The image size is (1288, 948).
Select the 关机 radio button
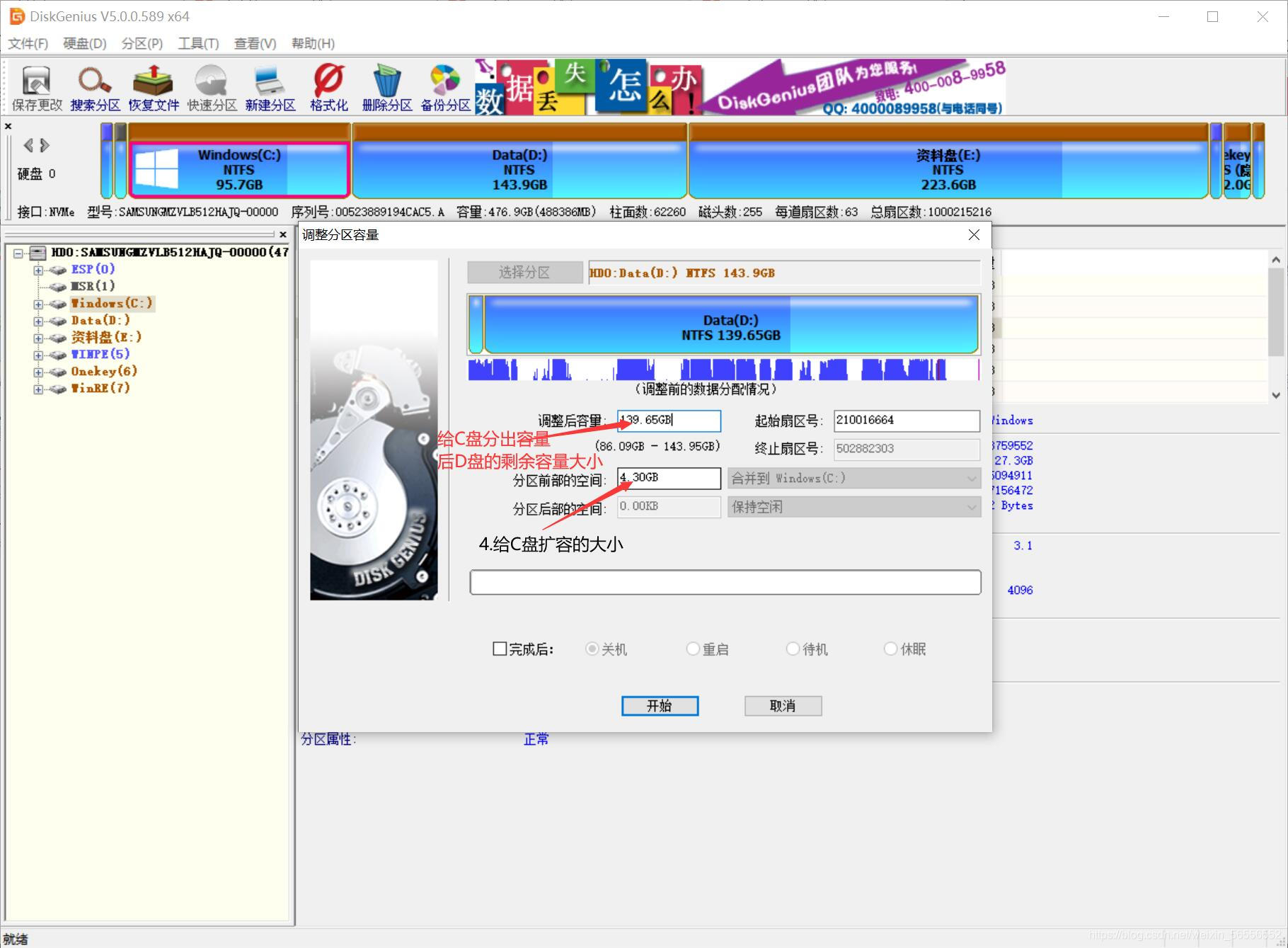click(x=592, y=649)
